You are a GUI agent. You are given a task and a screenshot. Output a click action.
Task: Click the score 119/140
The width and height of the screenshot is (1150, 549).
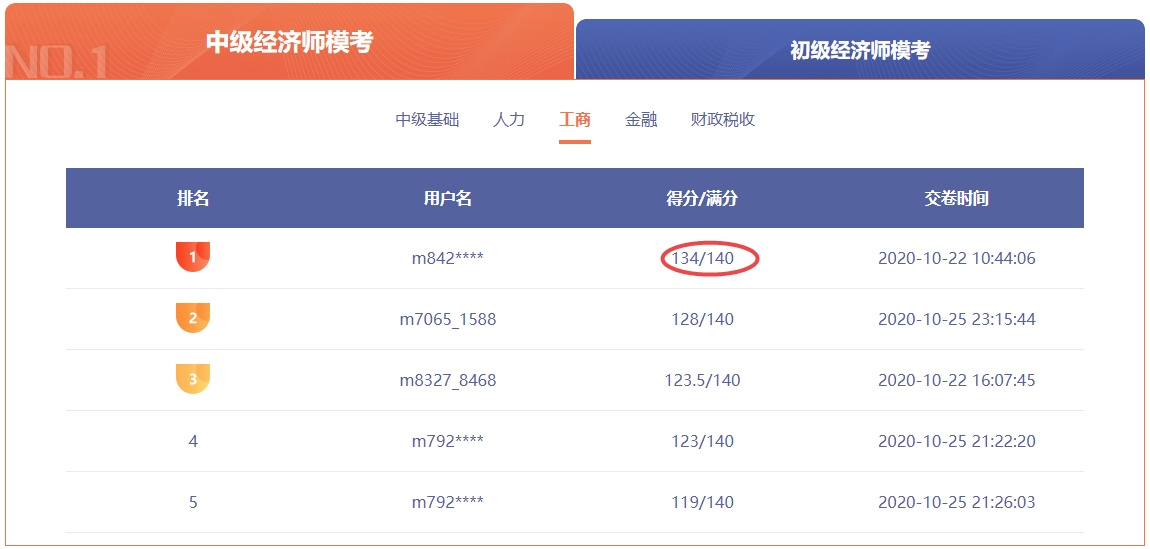(x=703, y=502)
